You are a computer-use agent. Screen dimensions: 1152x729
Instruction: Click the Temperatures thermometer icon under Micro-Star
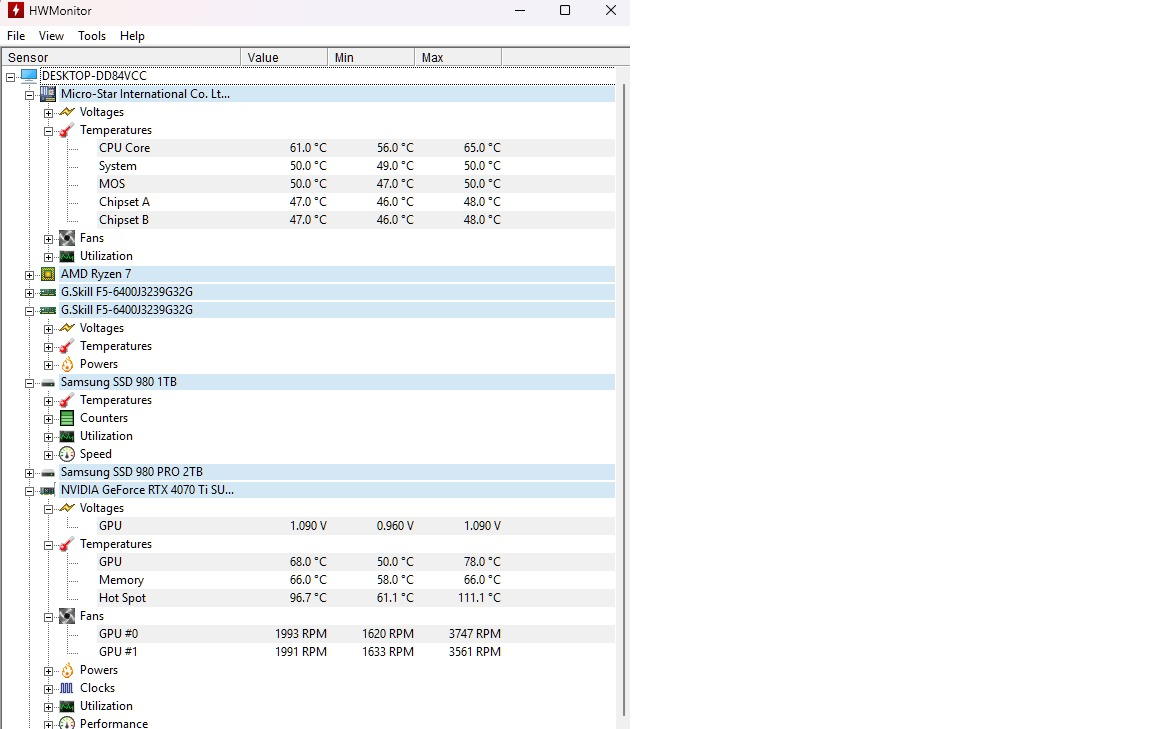67,130
